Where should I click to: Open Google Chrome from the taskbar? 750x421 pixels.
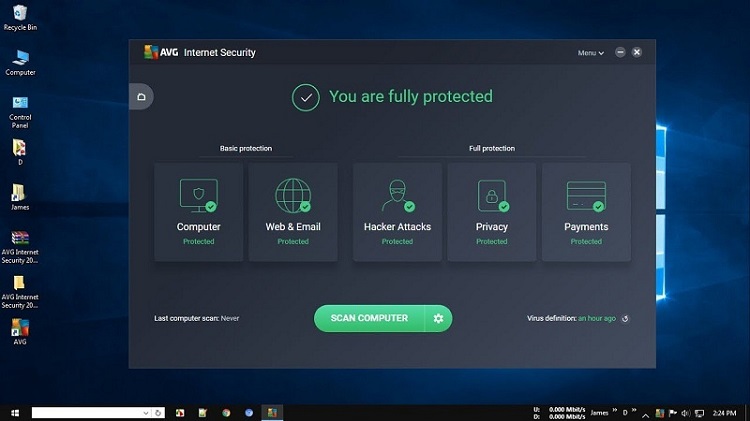tap(226, 413)
